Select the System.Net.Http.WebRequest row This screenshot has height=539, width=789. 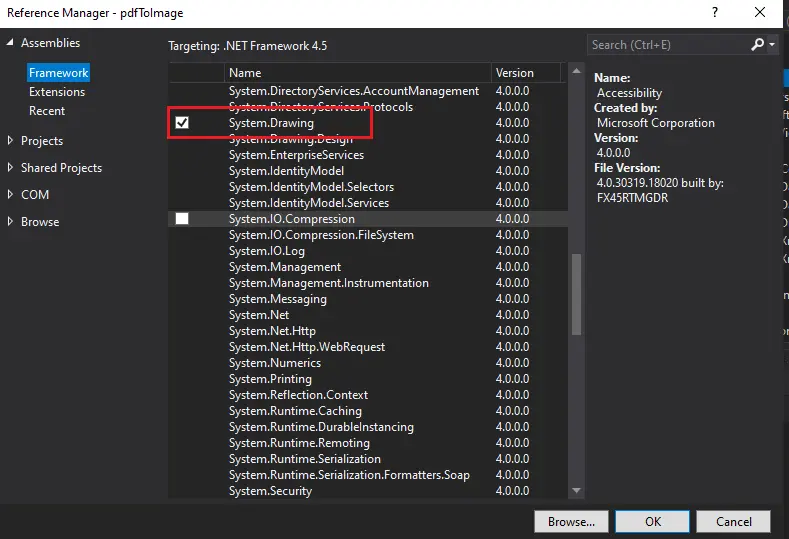pyautogui.click(x=368, y=347)
